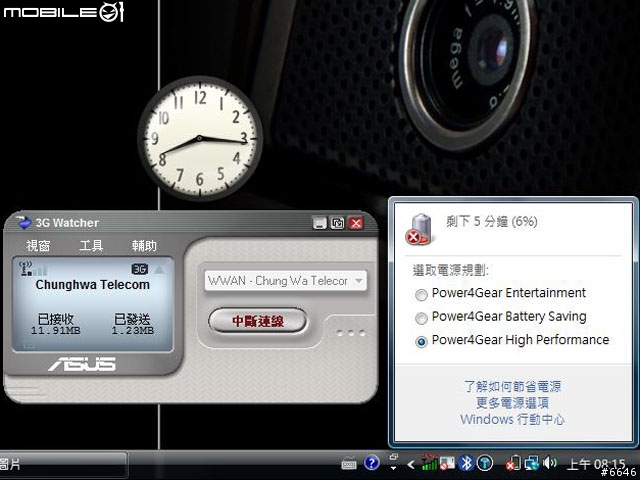Viewport: 640px width, 480px height.
Task: Click the 已發送 1.23MB sent counter
Action: (133, 324)
